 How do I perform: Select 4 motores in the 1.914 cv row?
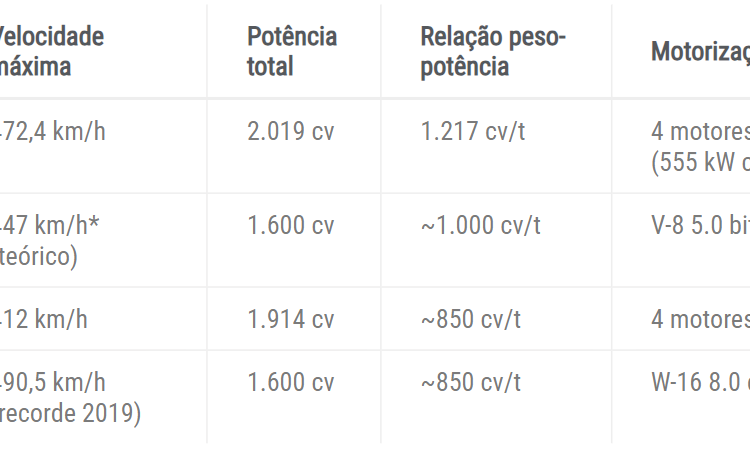(x=700, y=319)
